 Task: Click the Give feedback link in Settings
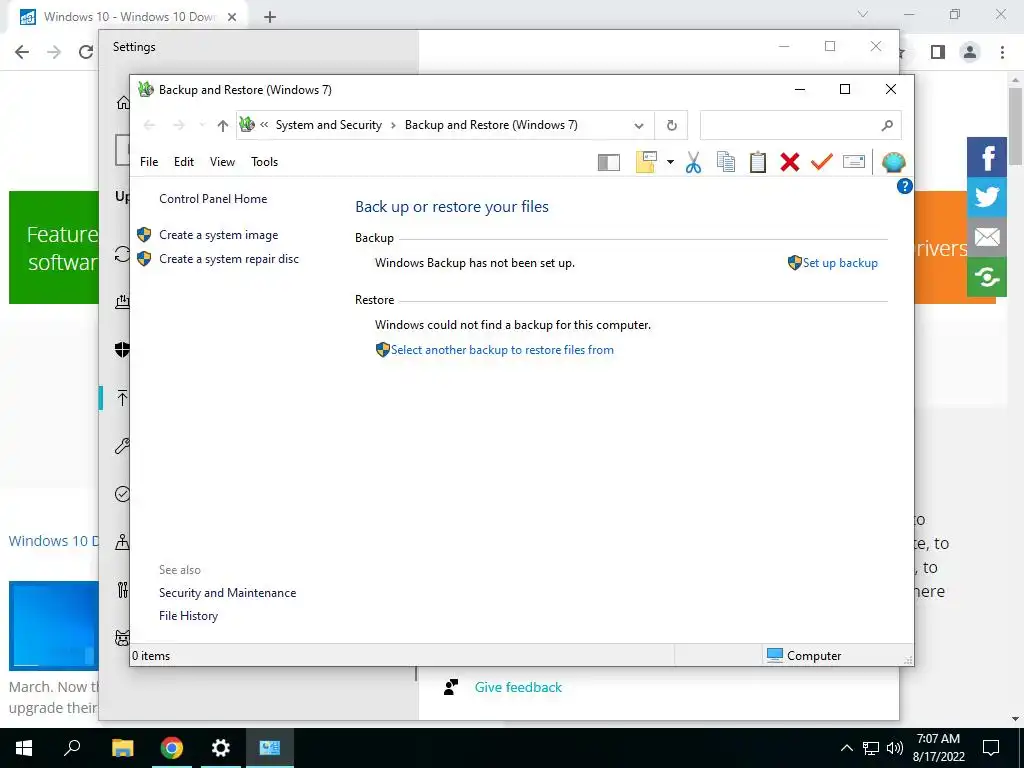click(518, 687)
